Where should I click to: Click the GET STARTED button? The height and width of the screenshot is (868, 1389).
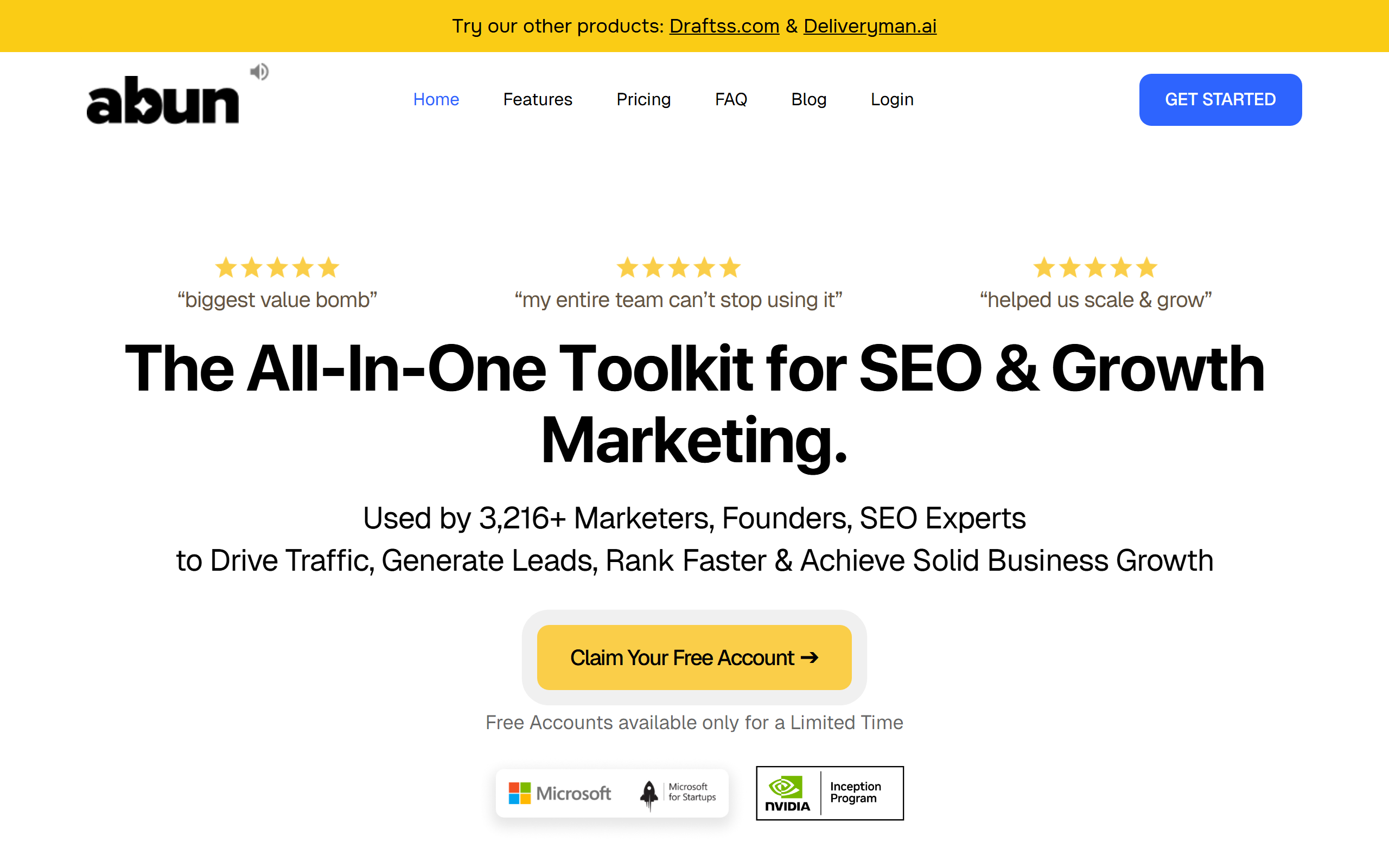coord(1220,99)
